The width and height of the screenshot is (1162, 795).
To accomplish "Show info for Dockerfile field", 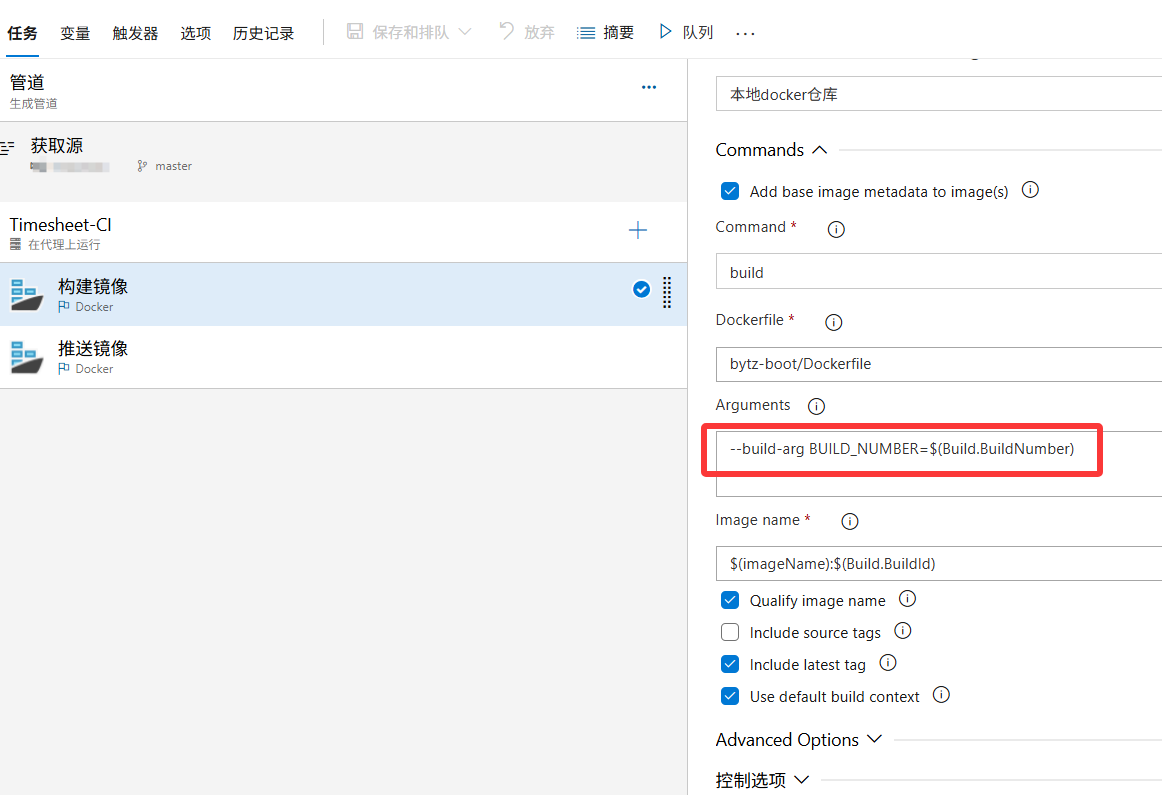I will click(x=834, y=322).
